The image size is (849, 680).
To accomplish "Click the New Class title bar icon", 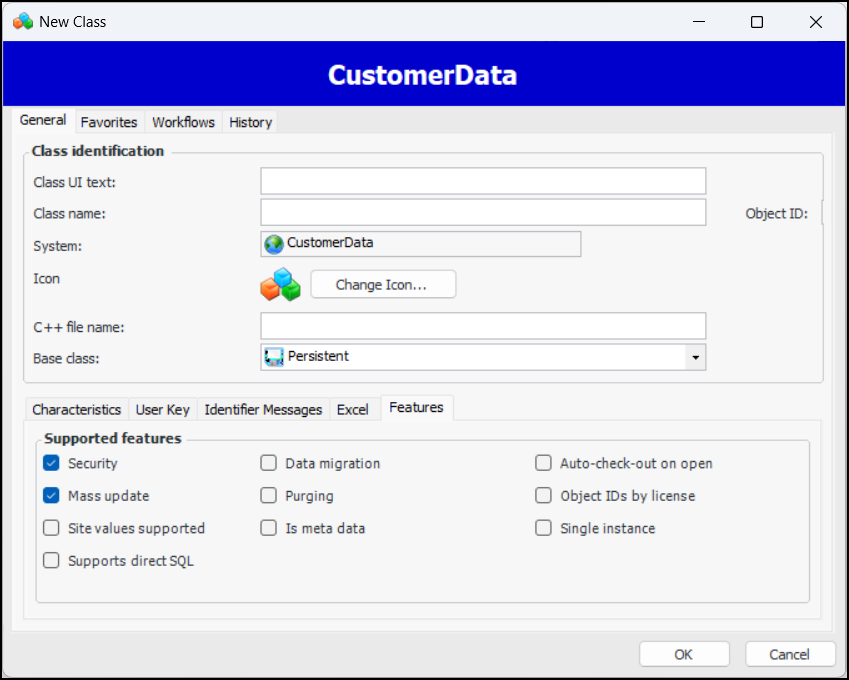I will coord(22,21).
